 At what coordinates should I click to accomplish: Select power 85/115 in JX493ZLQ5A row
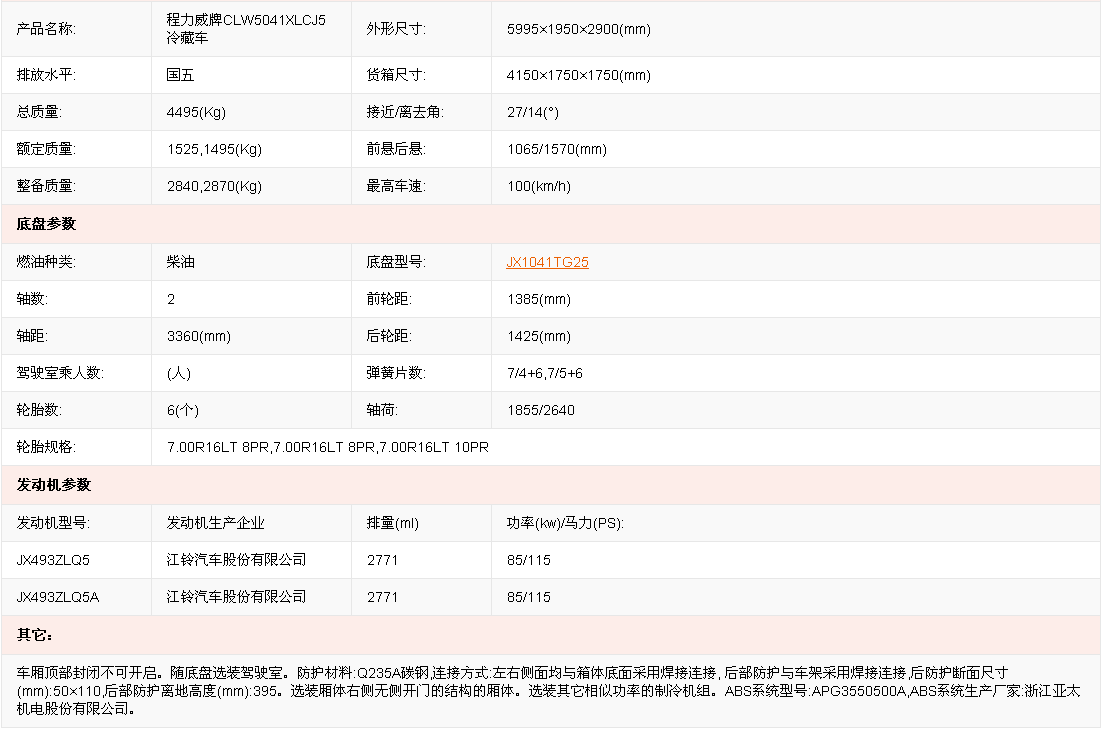tap(529, 598)
